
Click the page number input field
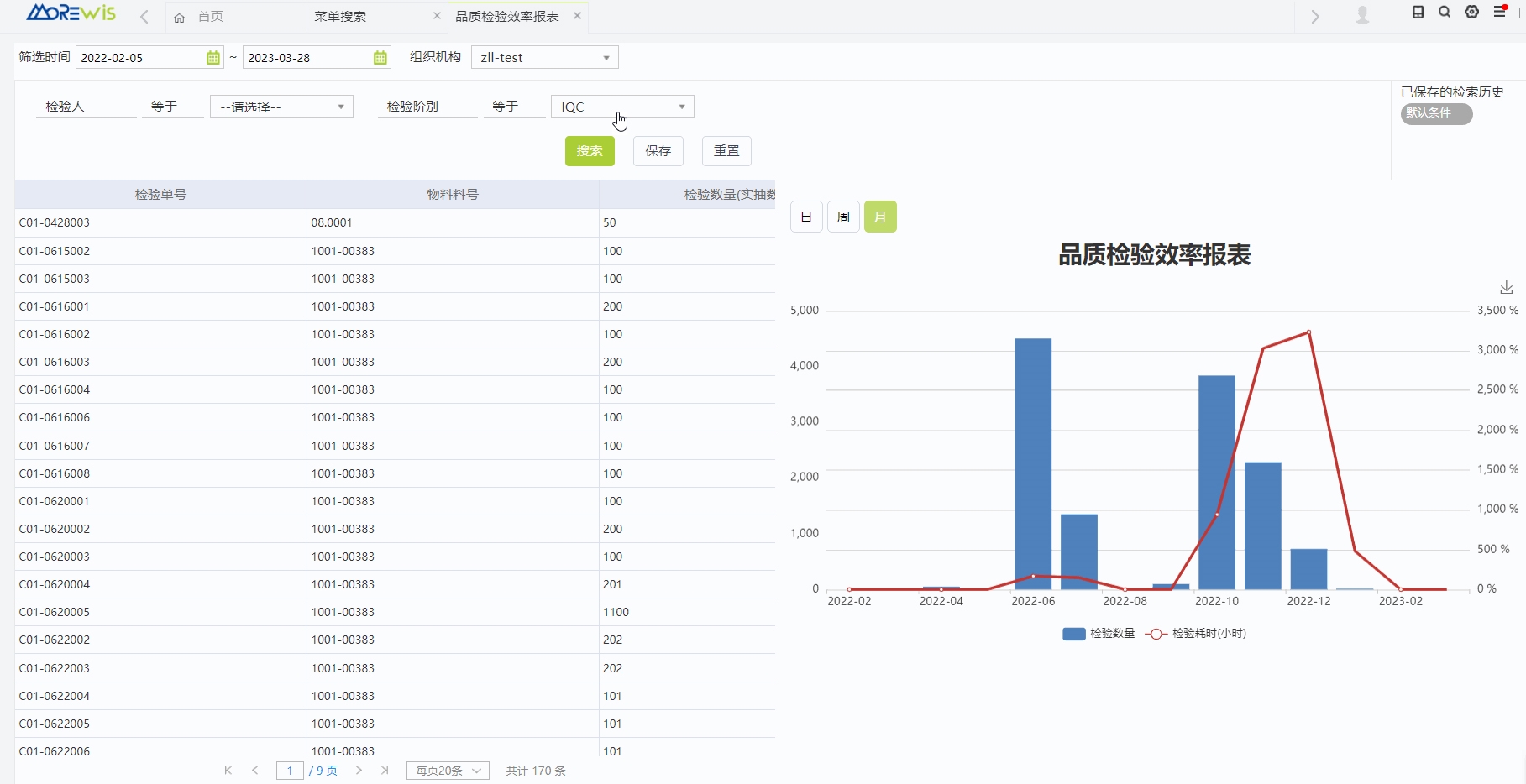pyautogui.click(x=290, y=771)
